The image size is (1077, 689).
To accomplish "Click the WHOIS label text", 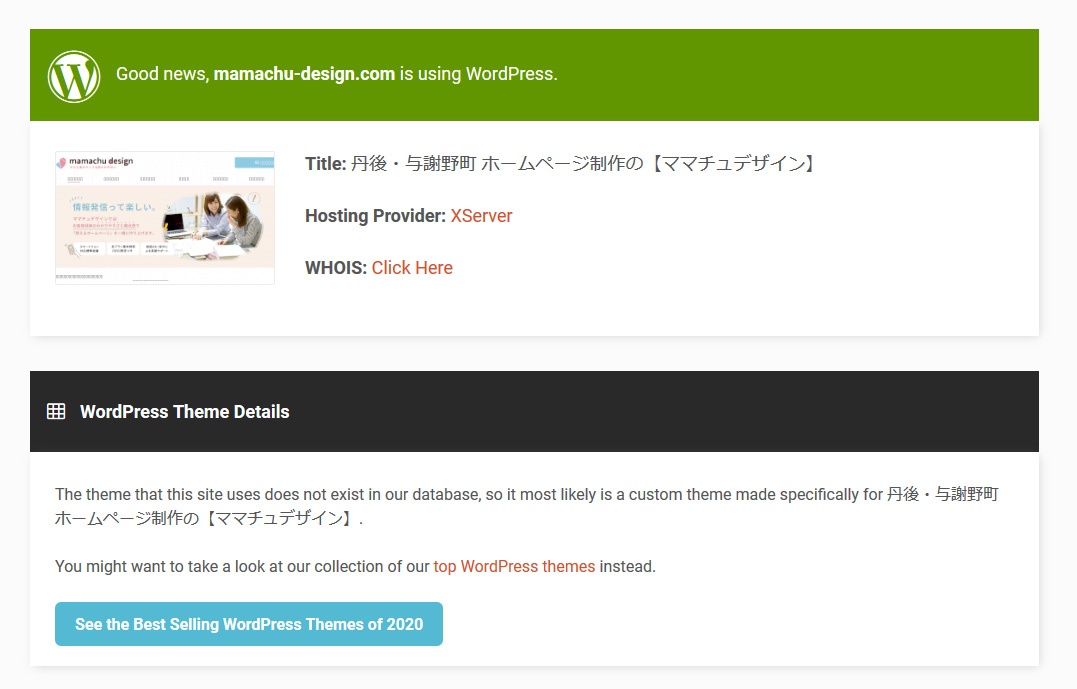I will tap(336, 268).
